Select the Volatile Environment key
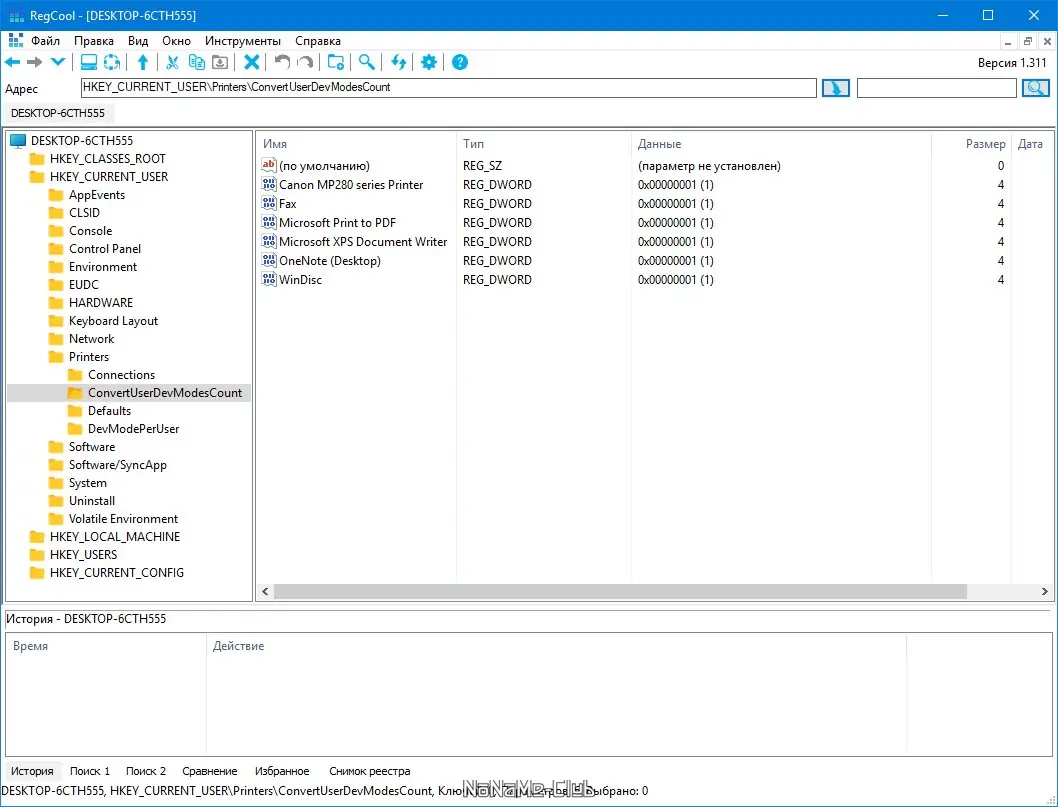Image resolution: width=1058 pixels, height=807 pixels. point(123,518)
